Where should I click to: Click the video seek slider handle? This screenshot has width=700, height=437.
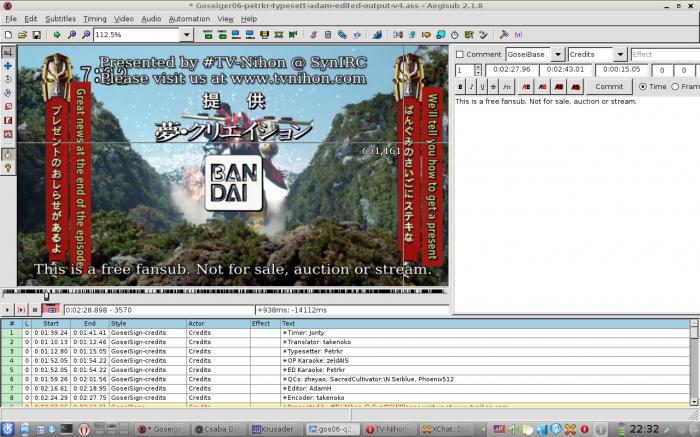46,295
